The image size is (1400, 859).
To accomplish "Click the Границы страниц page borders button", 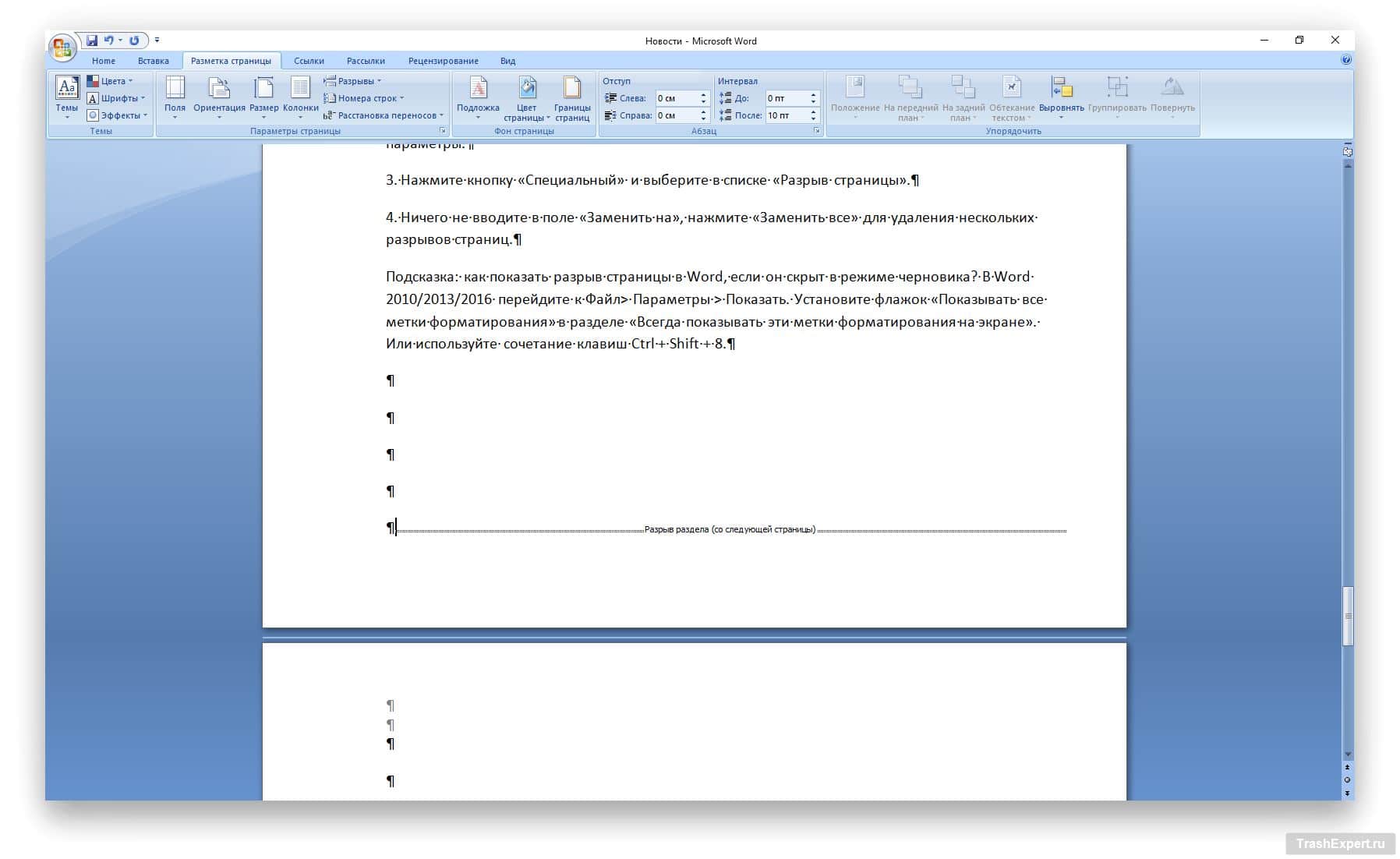I will point(572,98).
